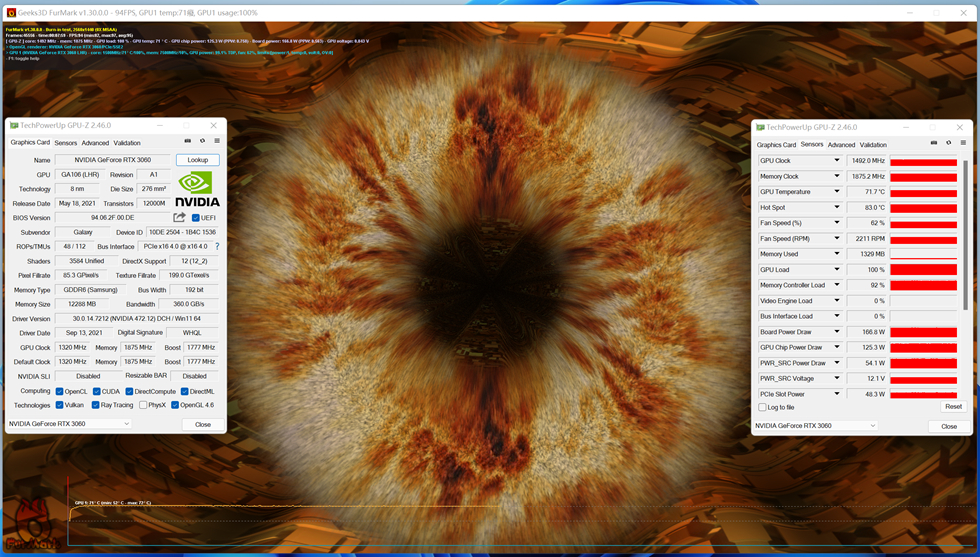Open the GPU Temperature sensor dropdown
Screen dimensions: 980x557
(836, 192)
